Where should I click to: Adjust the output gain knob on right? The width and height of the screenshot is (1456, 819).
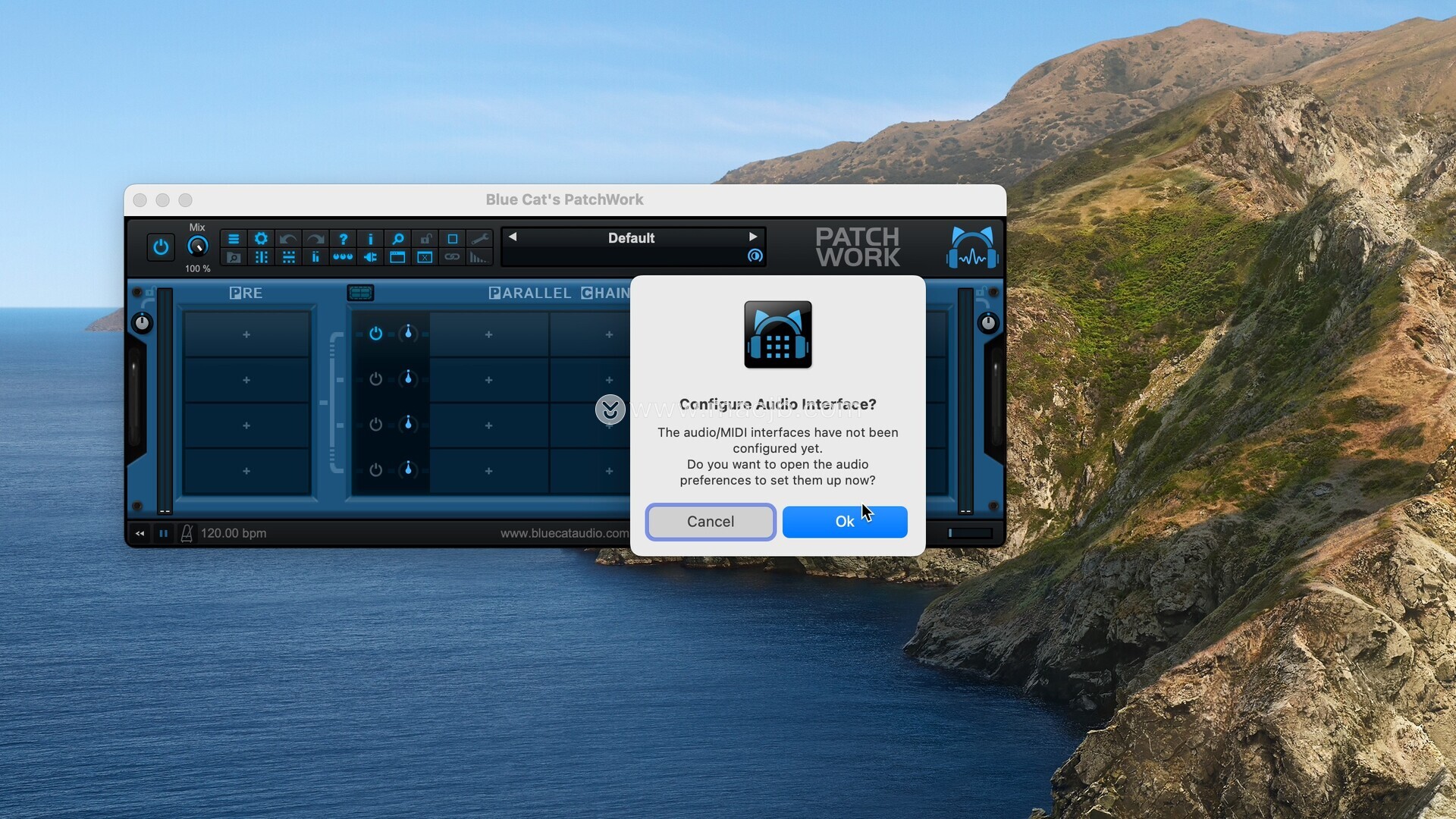click(988, 323)
